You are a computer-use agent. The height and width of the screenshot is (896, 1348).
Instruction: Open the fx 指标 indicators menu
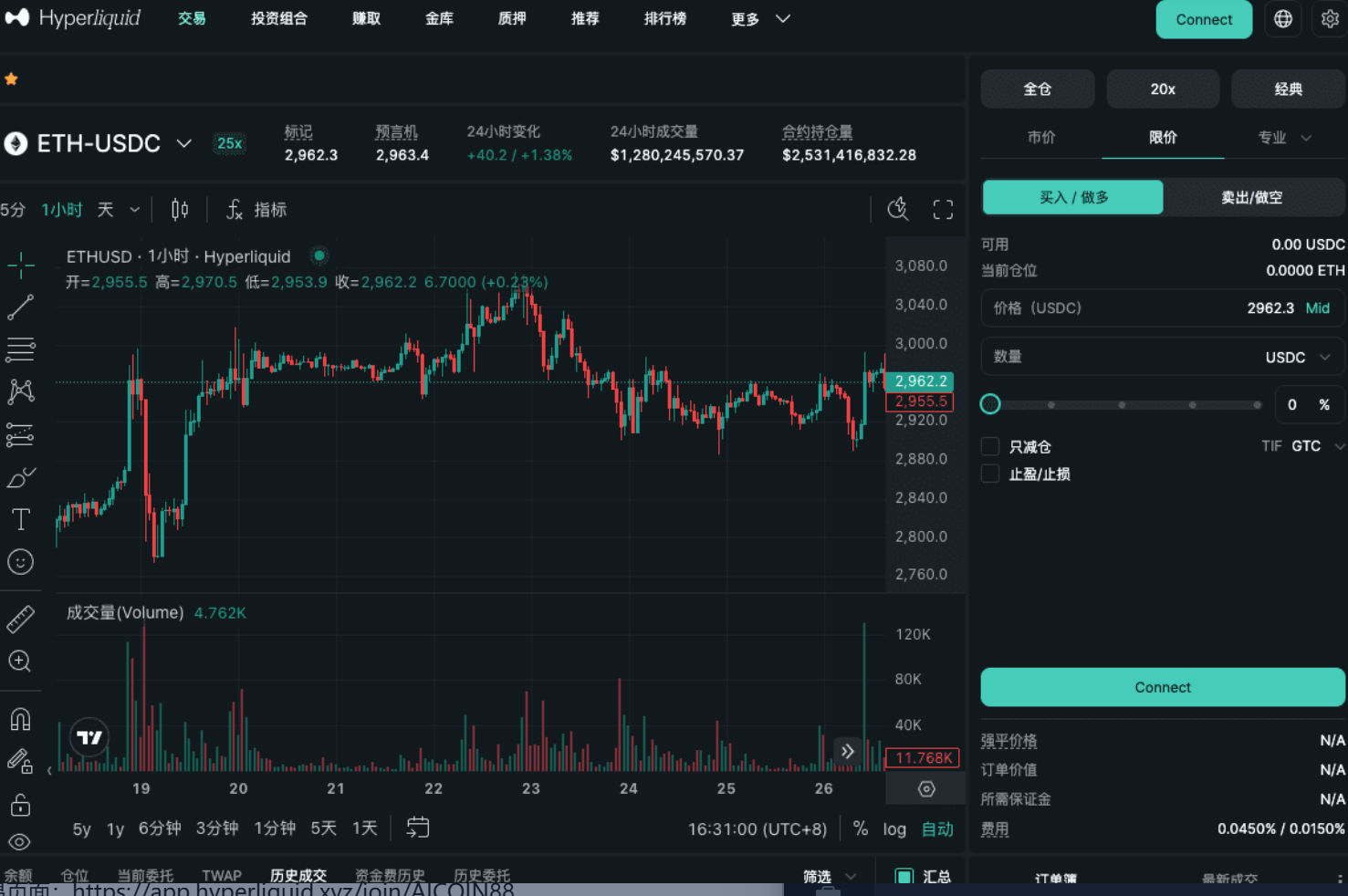(256, 210)
